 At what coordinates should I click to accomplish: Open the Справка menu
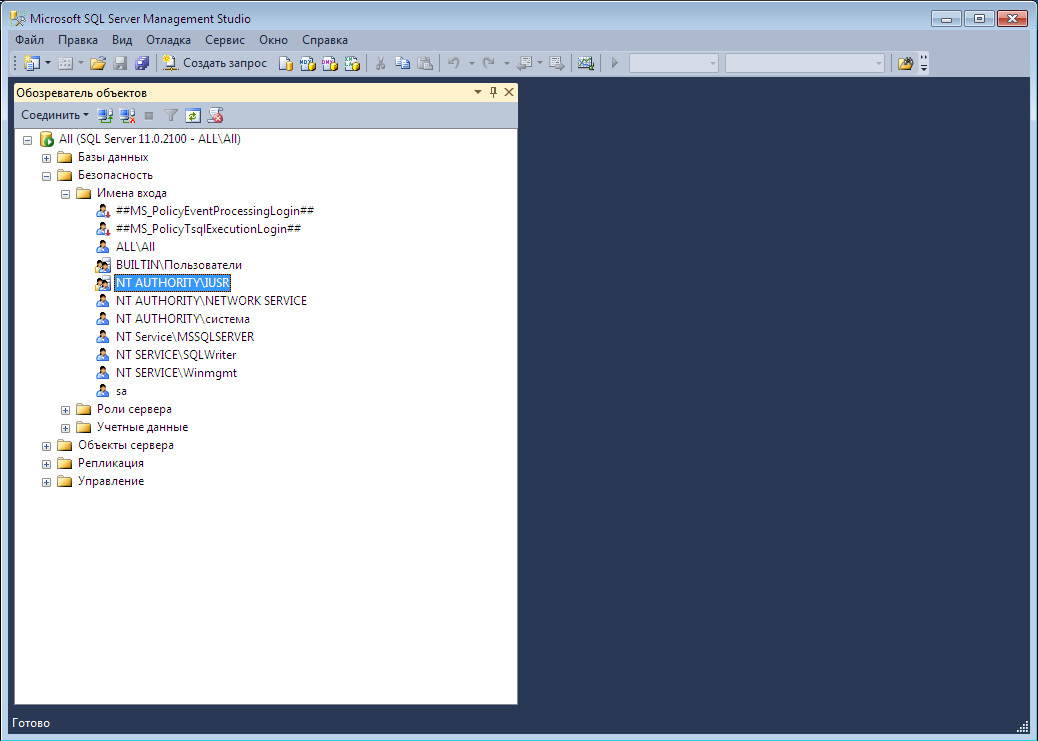click(x=325, y=40)
